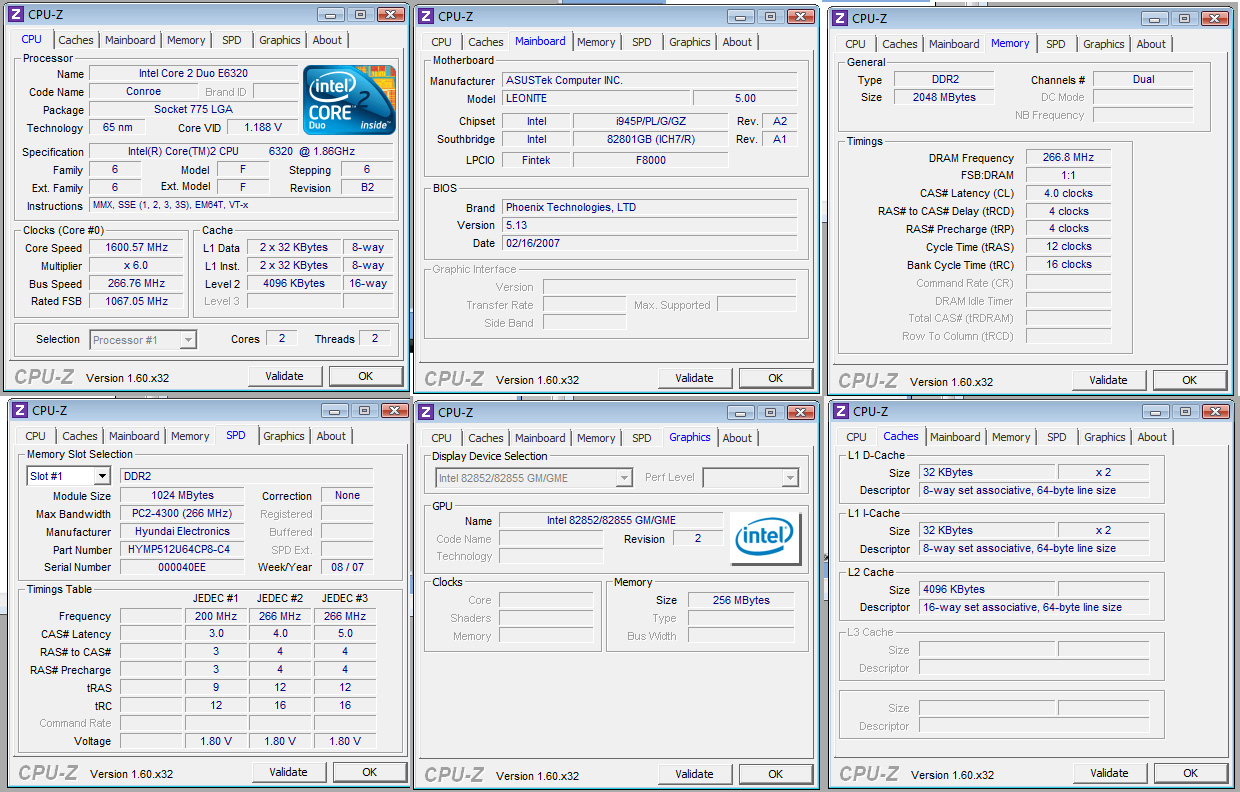Screen dimensions: 1240x792
Task: Click the Serial Number '000040EE'
Action: coord(181,568)
